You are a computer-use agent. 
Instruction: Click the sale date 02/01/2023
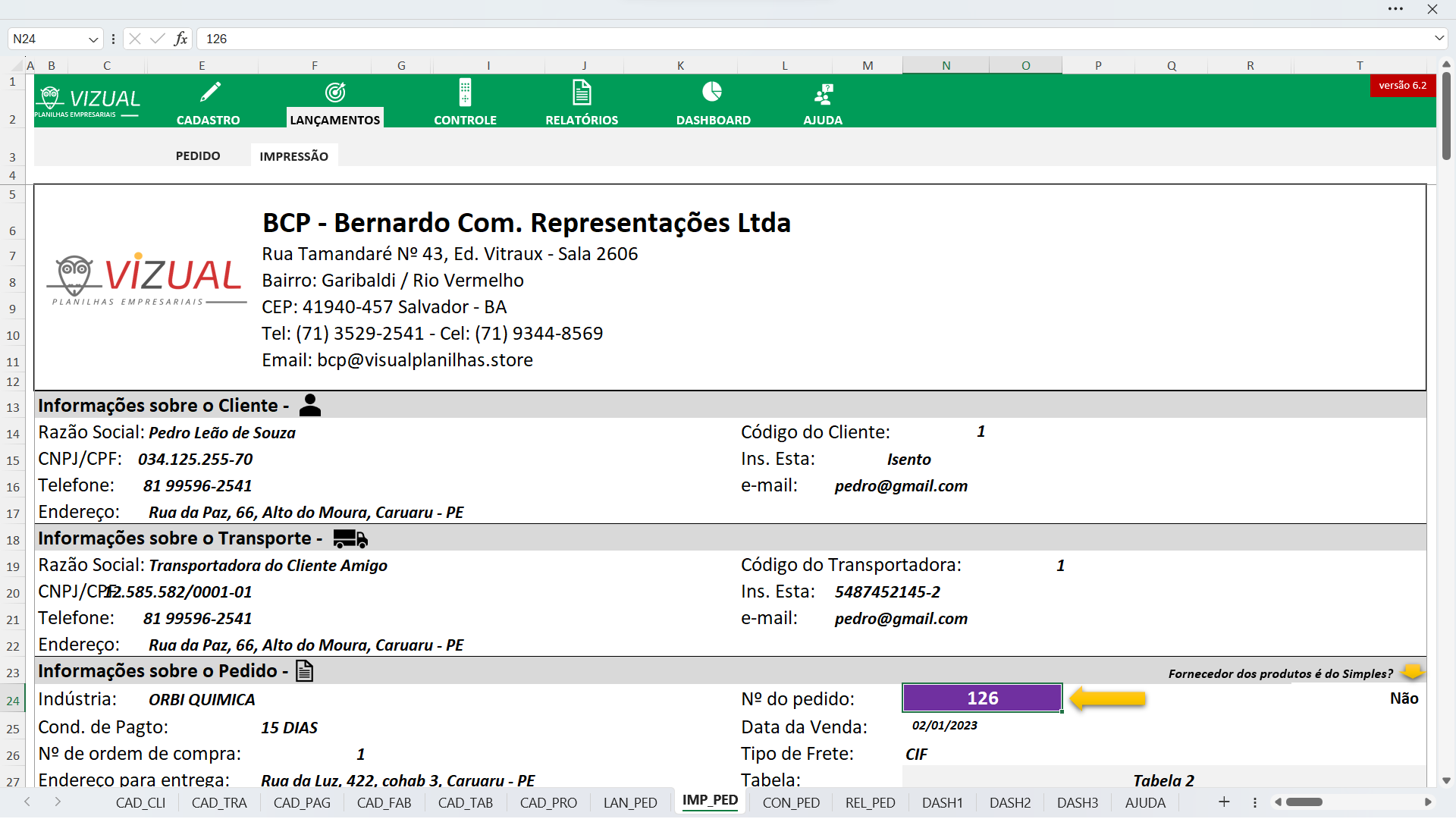click(x=944, y=726)
